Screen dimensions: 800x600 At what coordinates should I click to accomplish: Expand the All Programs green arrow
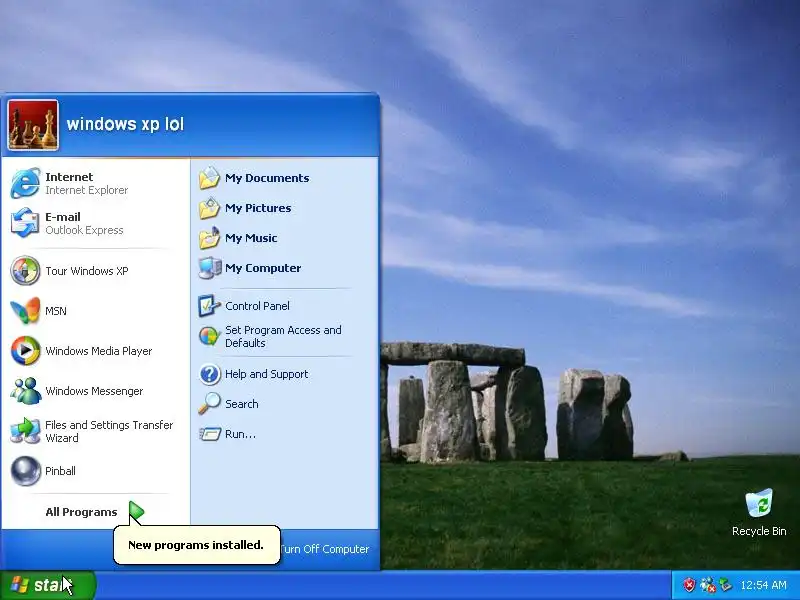click(x=136, y=512)
